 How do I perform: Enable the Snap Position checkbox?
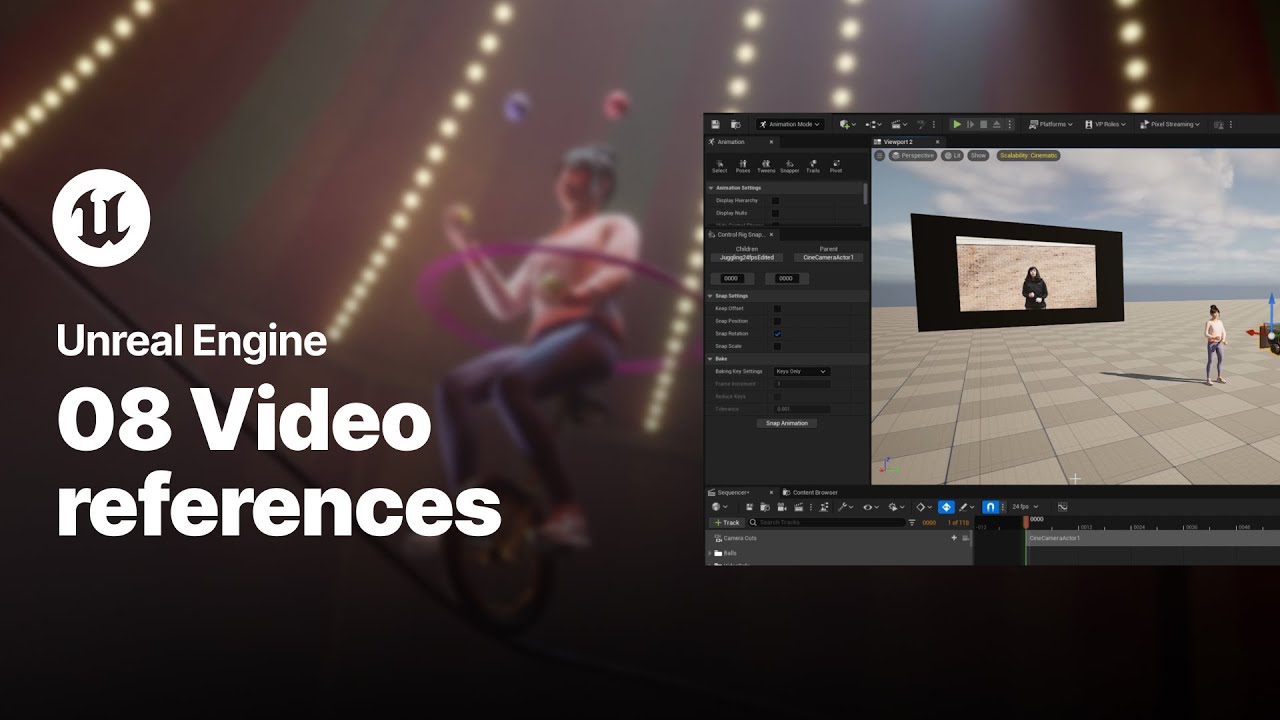(777, 321)
